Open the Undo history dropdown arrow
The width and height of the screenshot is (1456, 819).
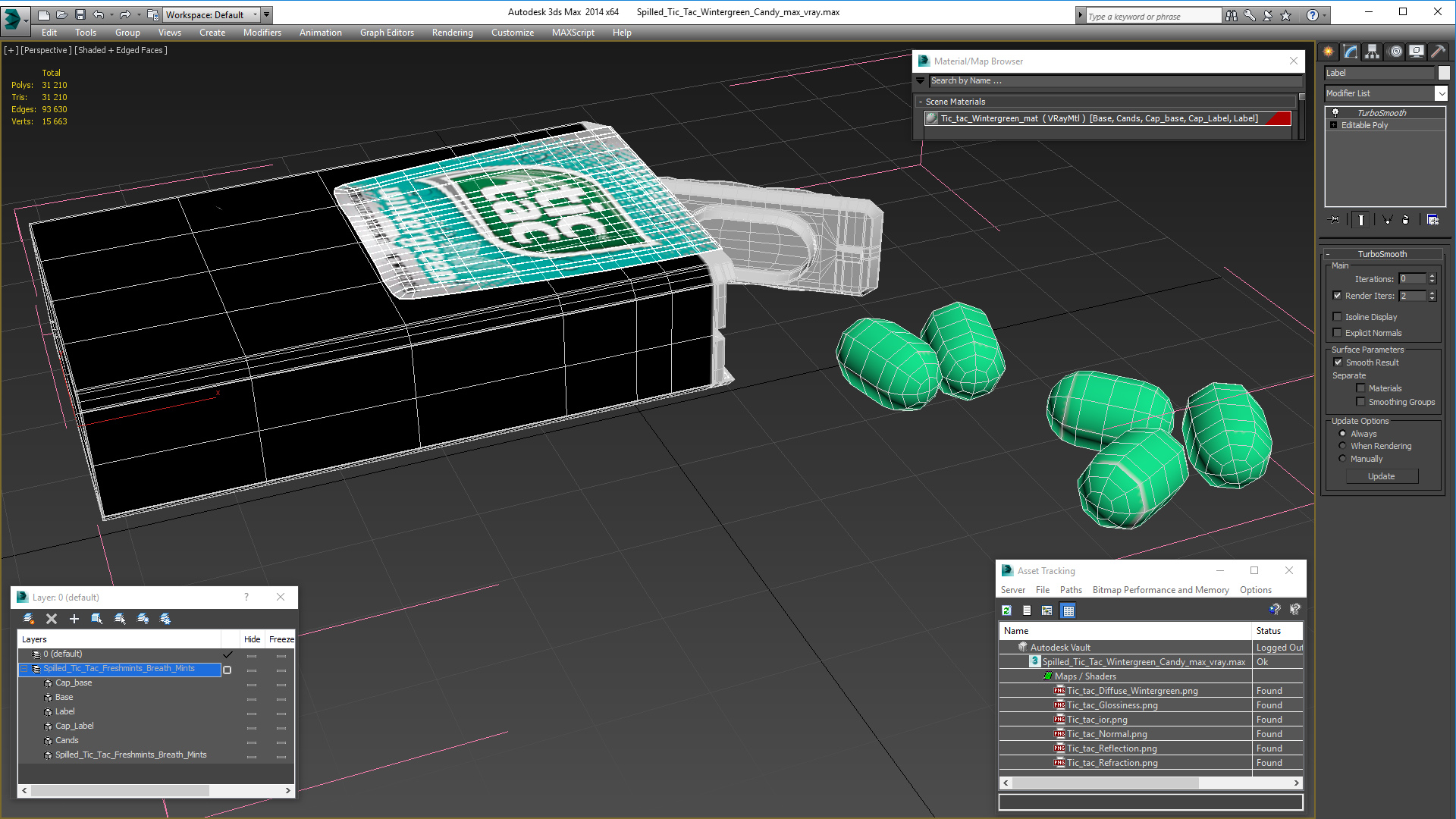[x=111, y=14]
